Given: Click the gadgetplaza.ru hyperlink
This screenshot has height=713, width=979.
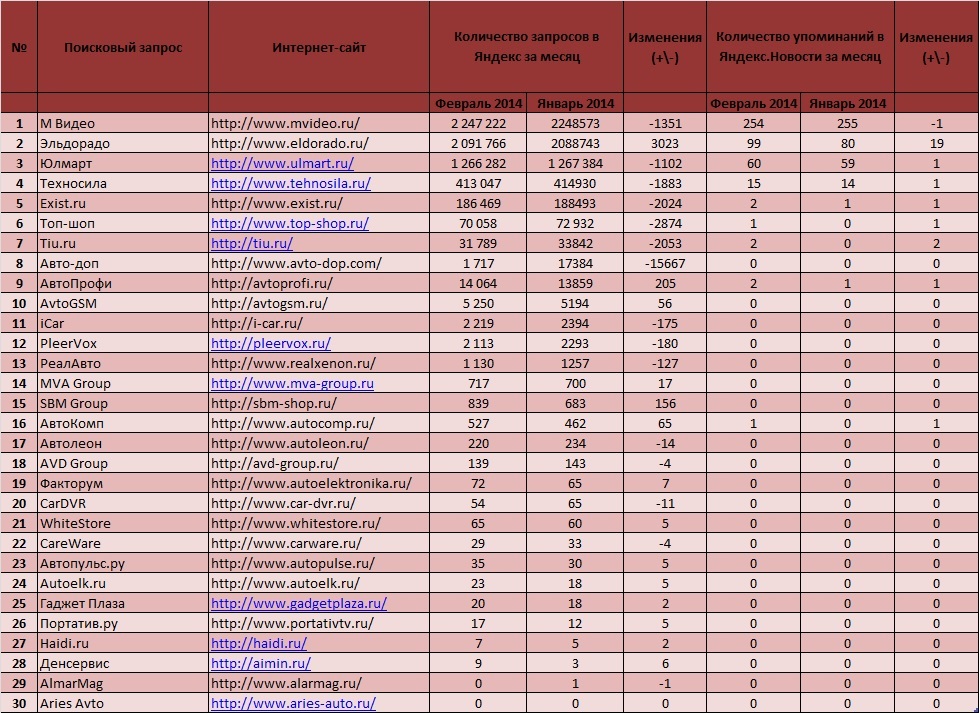Looking at the screenshot, I should pos(299,603).
